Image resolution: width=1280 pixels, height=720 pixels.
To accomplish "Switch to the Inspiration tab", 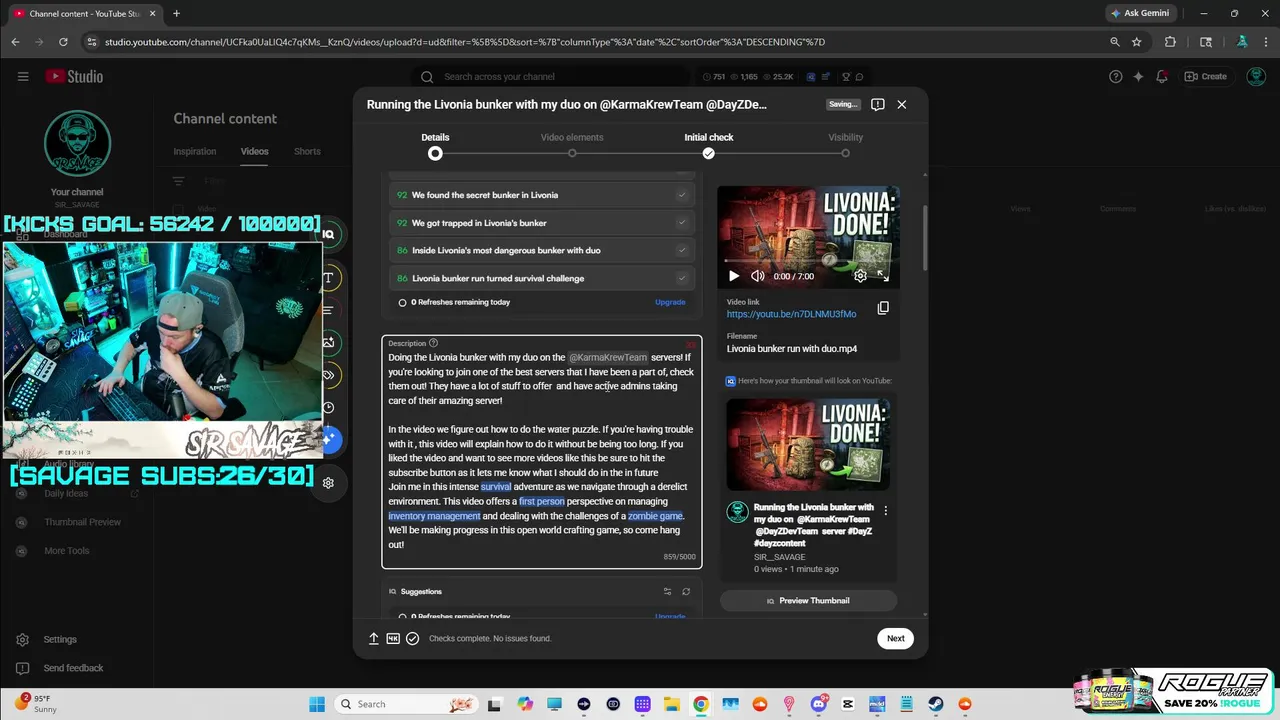I will click(195, 151).
